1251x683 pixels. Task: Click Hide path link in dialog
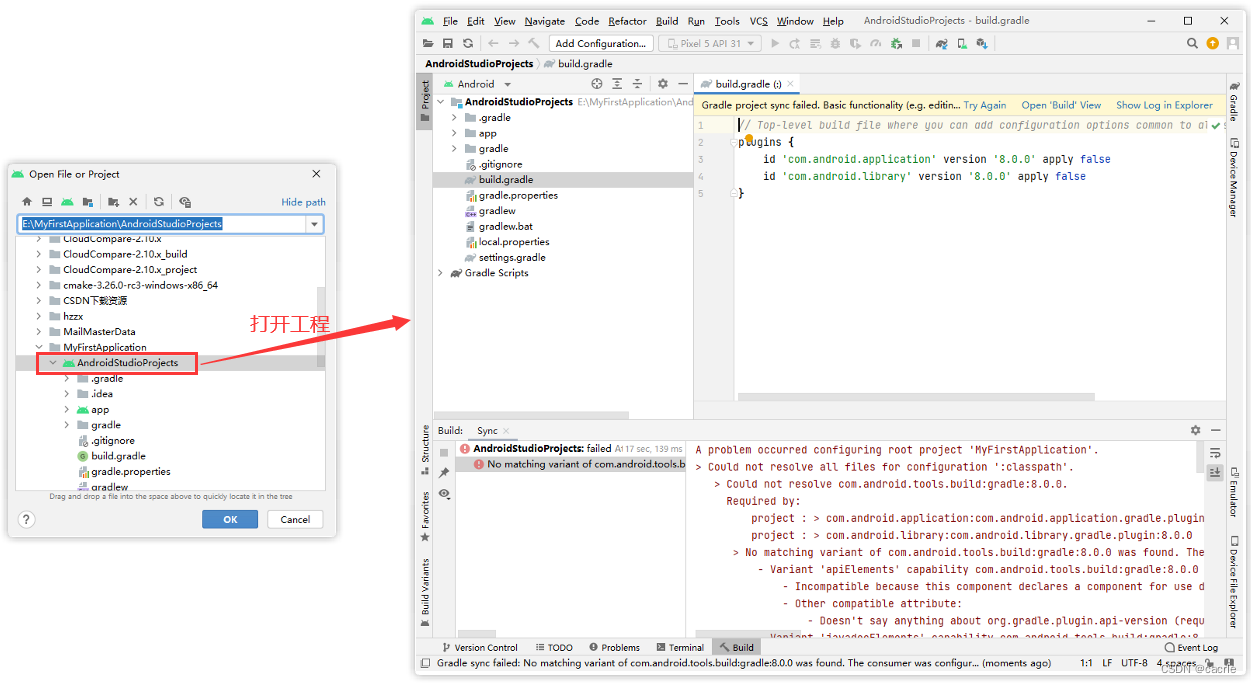pyautogui.click(x=303, y=202)
